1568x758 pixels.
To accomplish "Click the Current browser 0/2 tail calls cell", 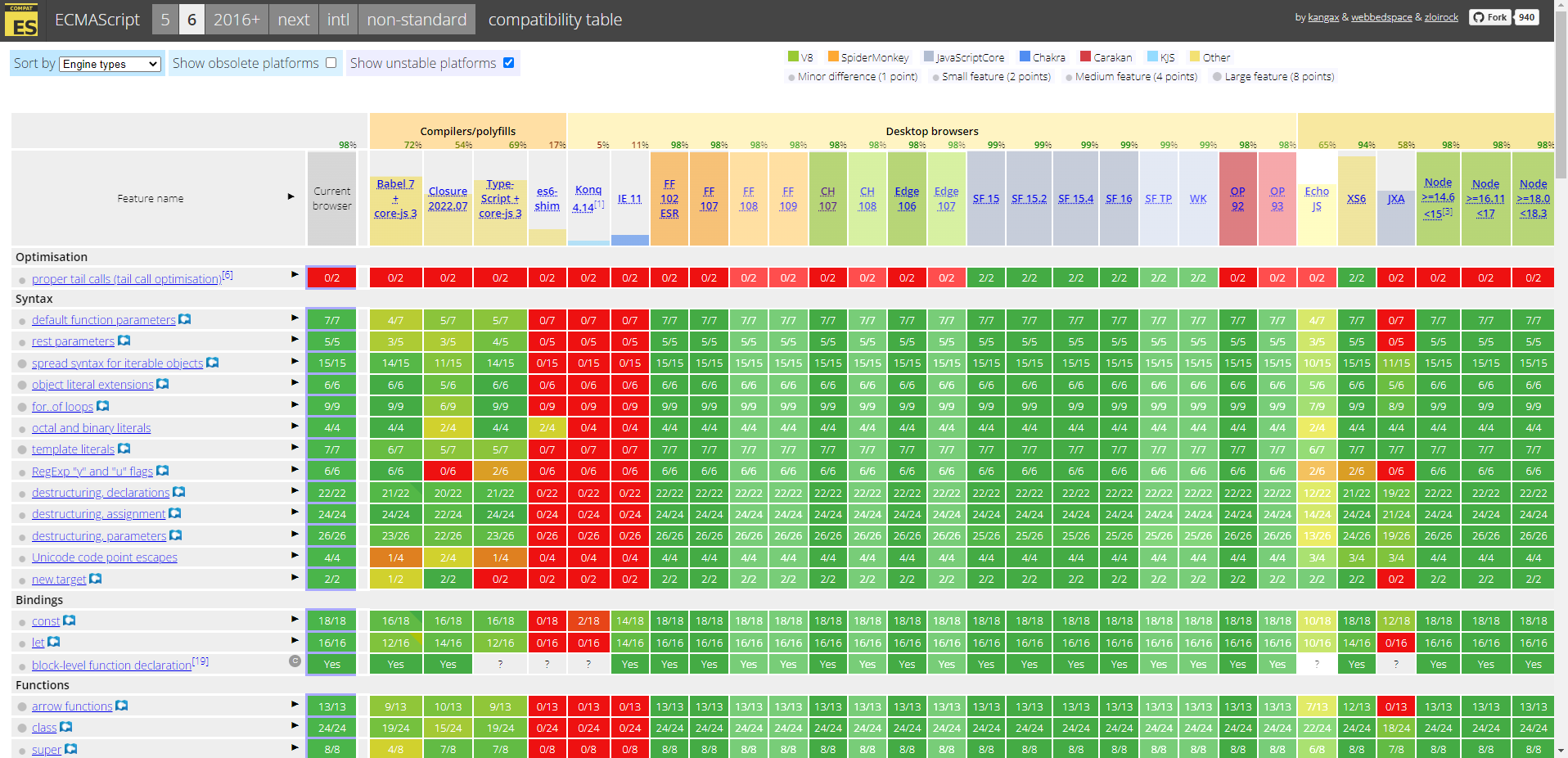I will 331,277.
